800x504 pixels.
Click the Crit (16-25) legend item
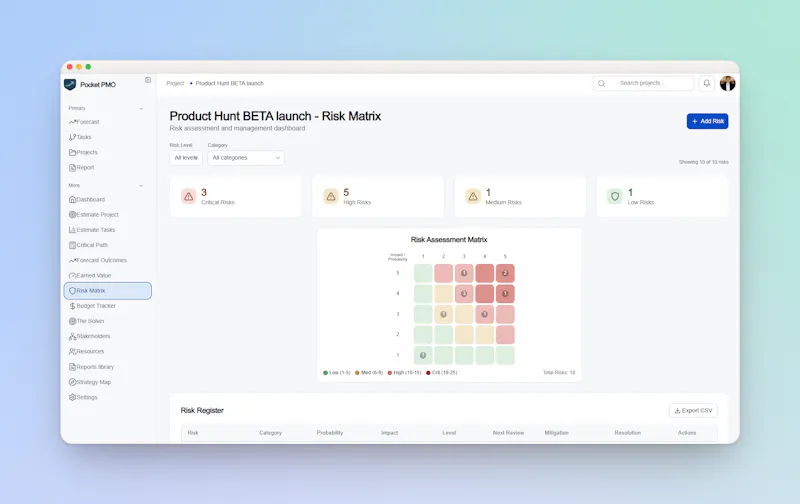442,373
